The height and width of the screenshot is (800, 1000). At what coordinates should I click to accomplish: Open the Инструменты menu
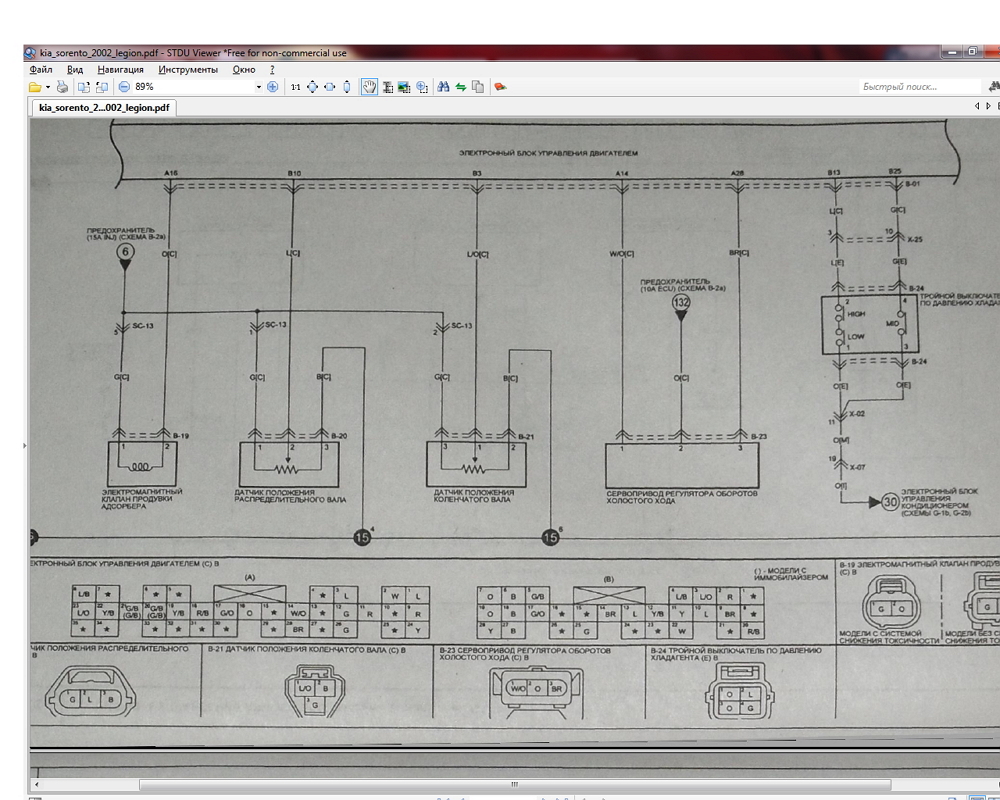pyautogui.click(x=187, y=70)
